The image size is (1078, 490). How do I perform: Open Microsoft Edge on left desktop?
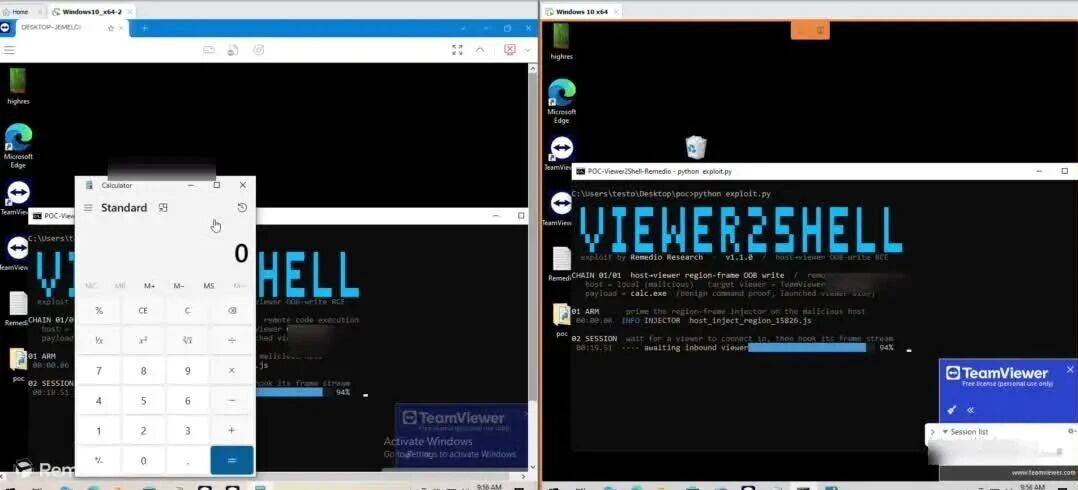click(x=18, y=145)
